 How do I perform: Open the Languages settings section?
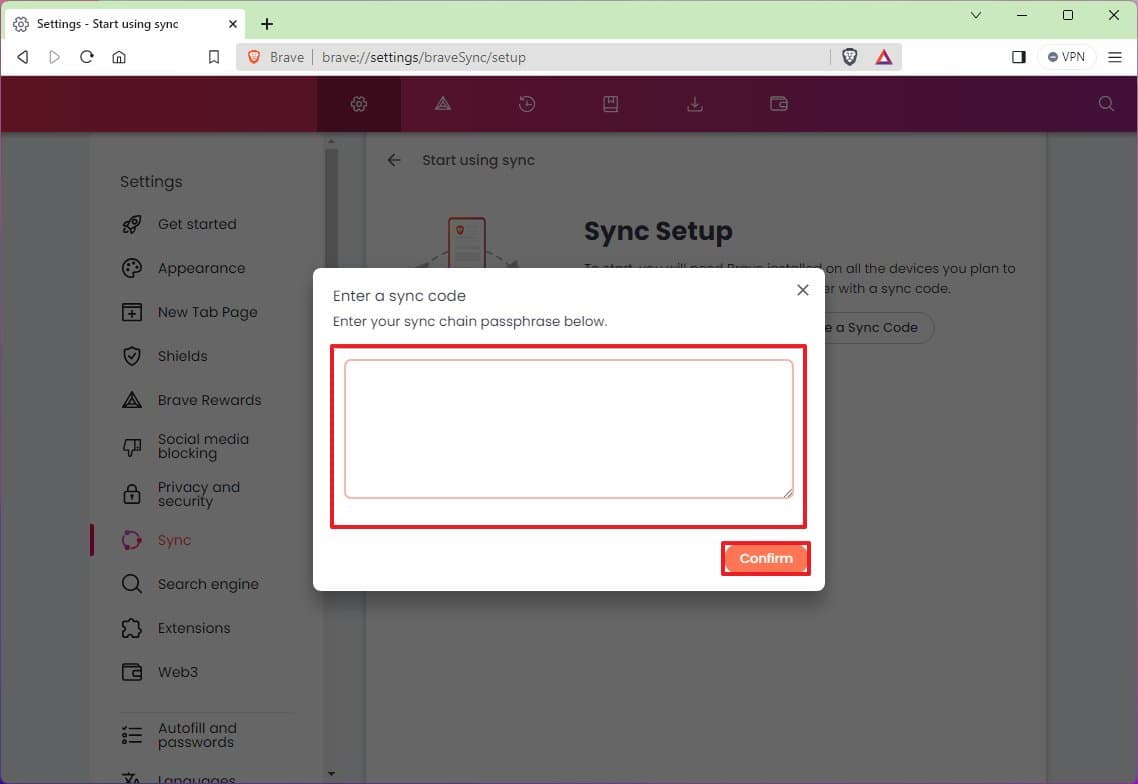coord(195,778)
